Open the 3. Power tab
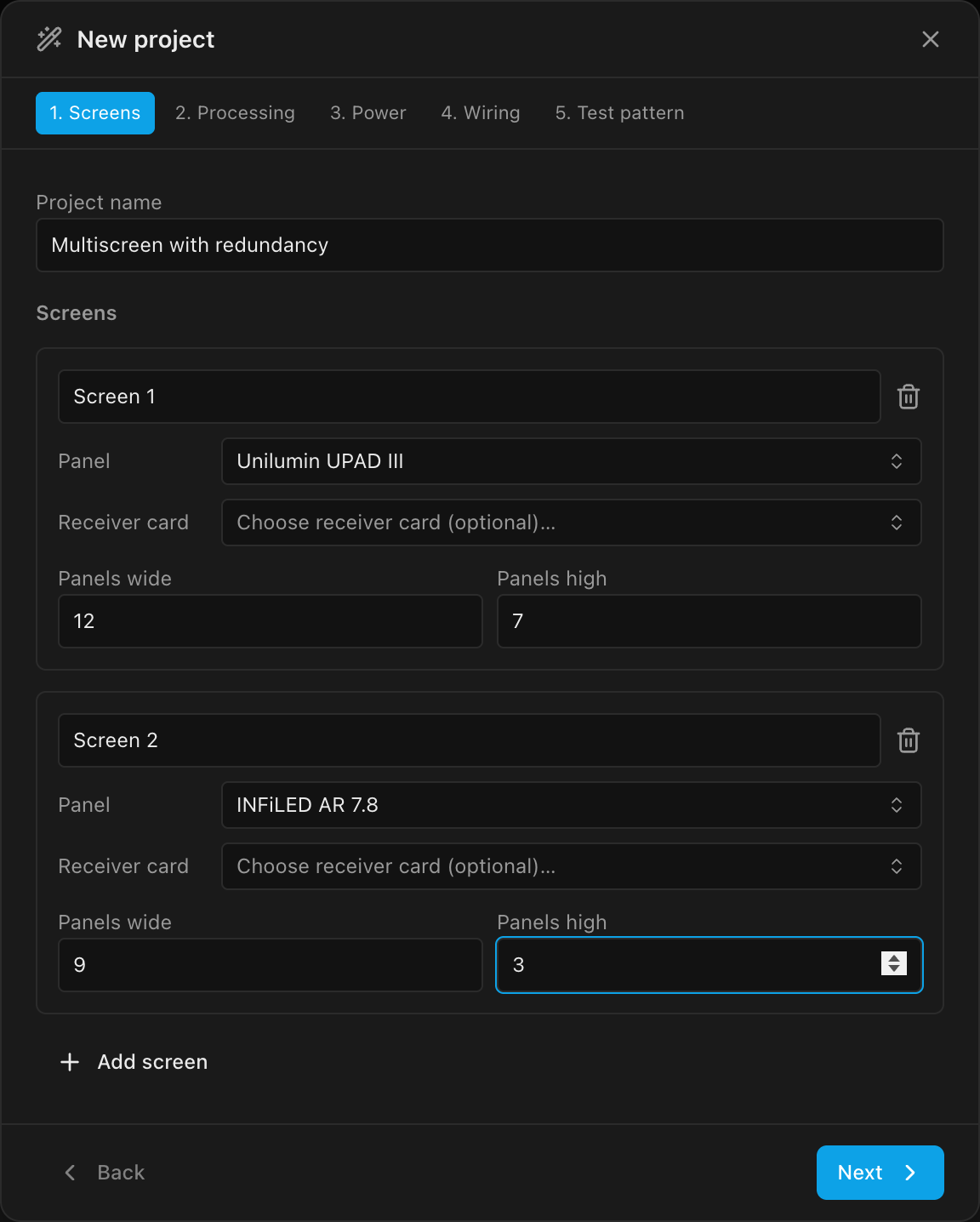The width and height of the screenshot is (980, 1222). pos(368,113)
